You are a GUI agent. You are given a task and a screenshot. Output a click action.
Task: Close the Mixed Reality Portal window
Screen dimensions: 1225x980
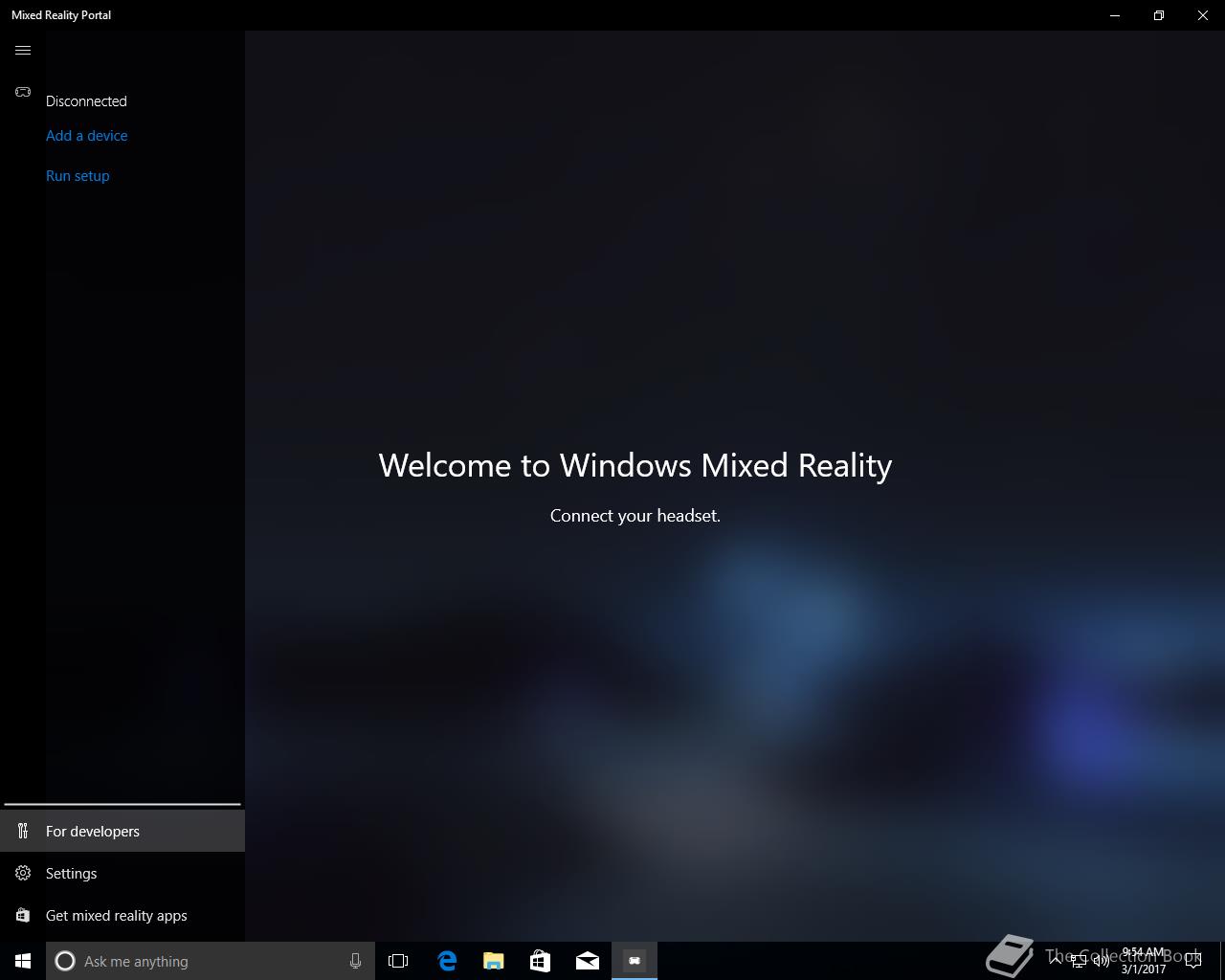coord(1203,15)
